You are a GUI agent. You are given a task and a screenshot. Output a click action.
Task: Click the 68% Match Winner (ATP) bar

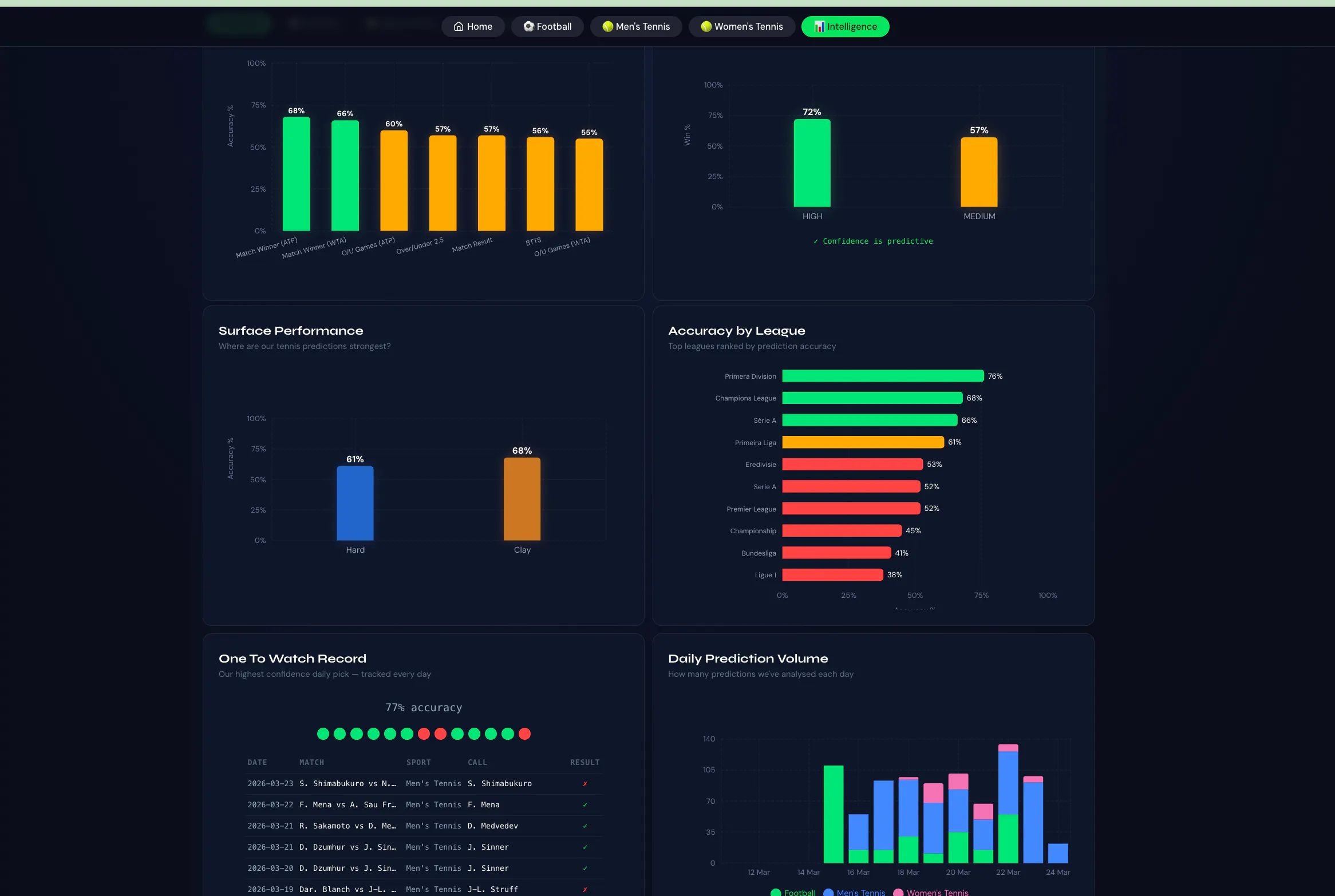[x=297, y=174]
